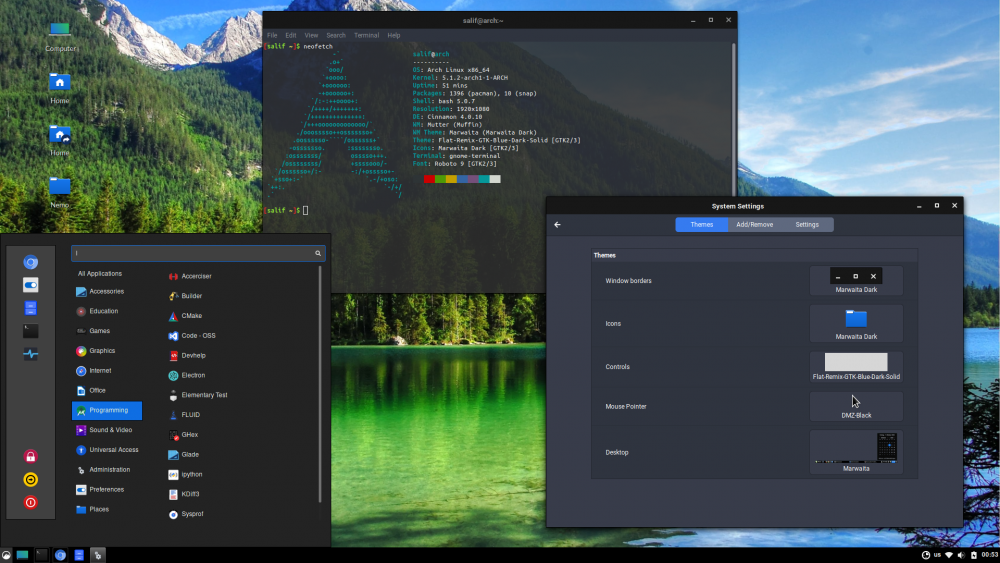Click the battery tray icon
This screenshot has height=563, width=1000.
(x=973, y=555)
